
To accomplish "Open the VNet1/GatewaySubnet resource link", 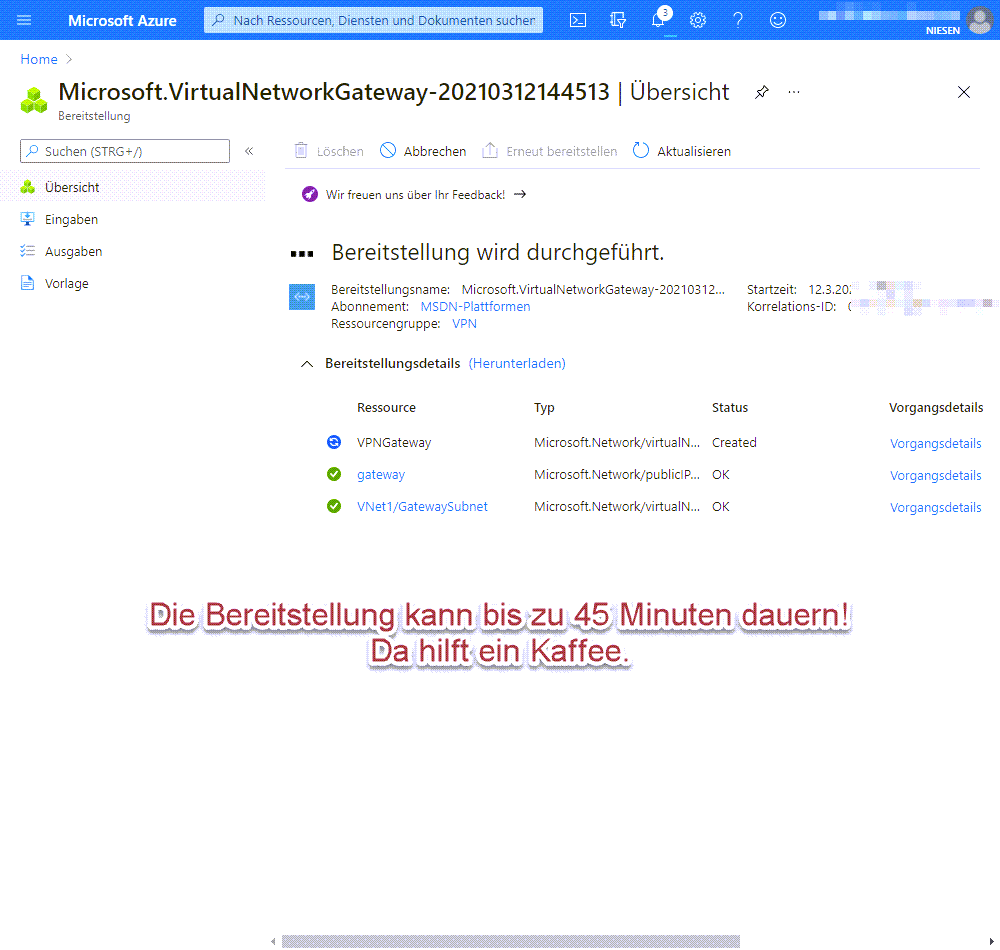I will point(422,507).
